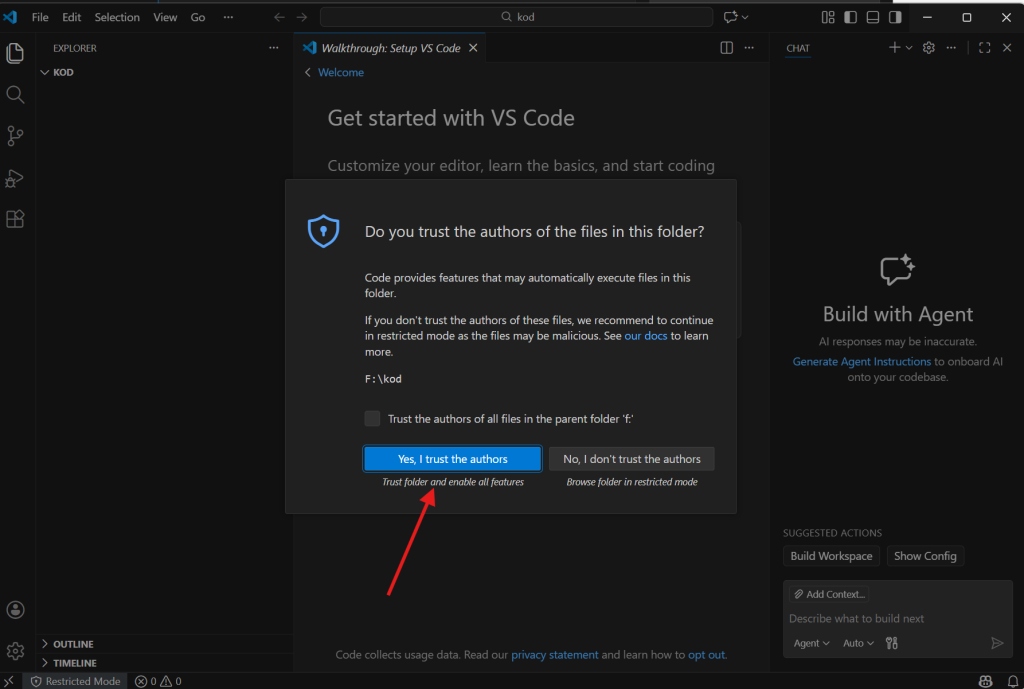Open the Manage gear in activity bar
Image resolution: width=1024 pixels, height=689 pixels.
15,651
